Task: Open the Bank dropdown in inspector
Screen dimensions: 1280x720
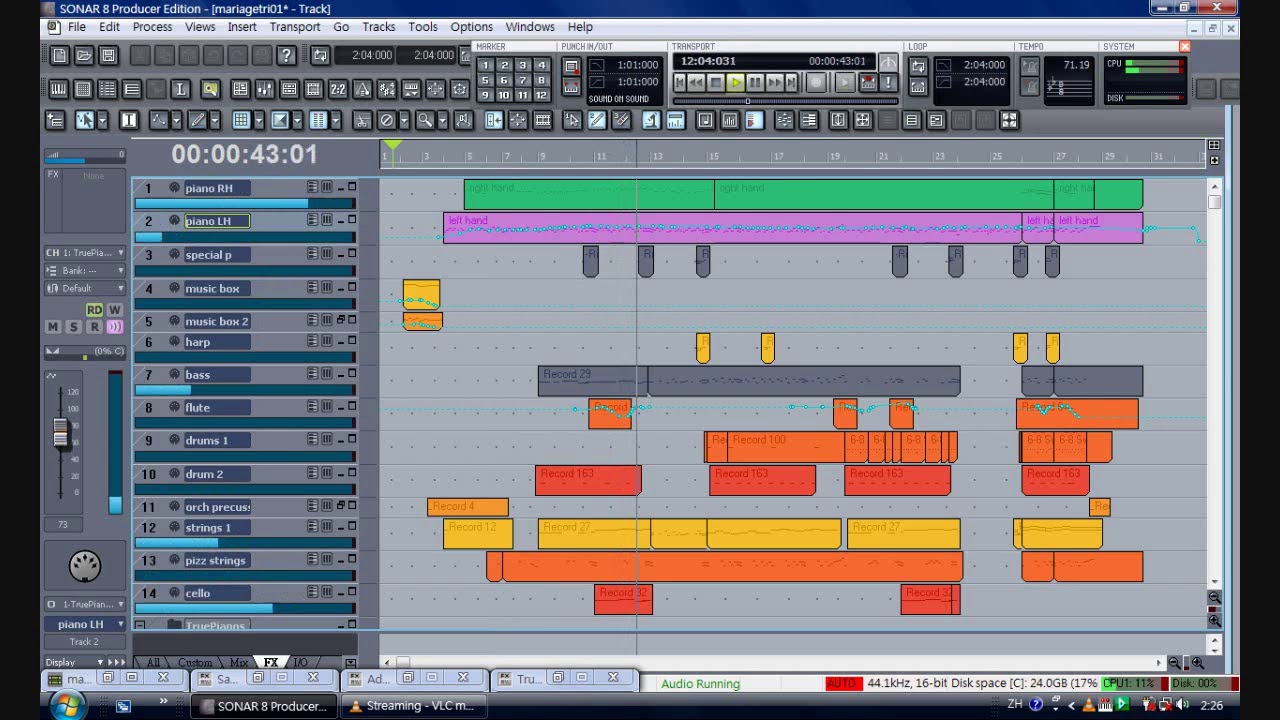Action: pos(85,271)
